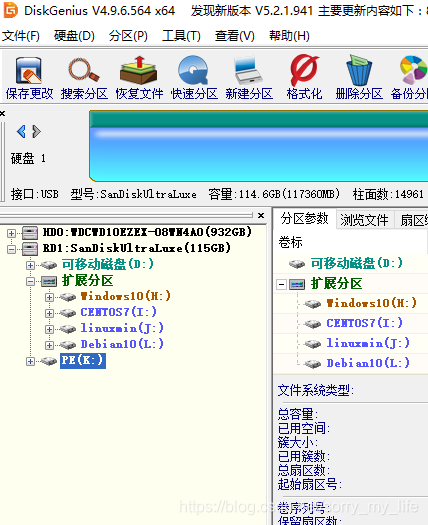428x525 pixels.
Task: Select Debian10(L:) partition in left tree
Action: (122, 345)
